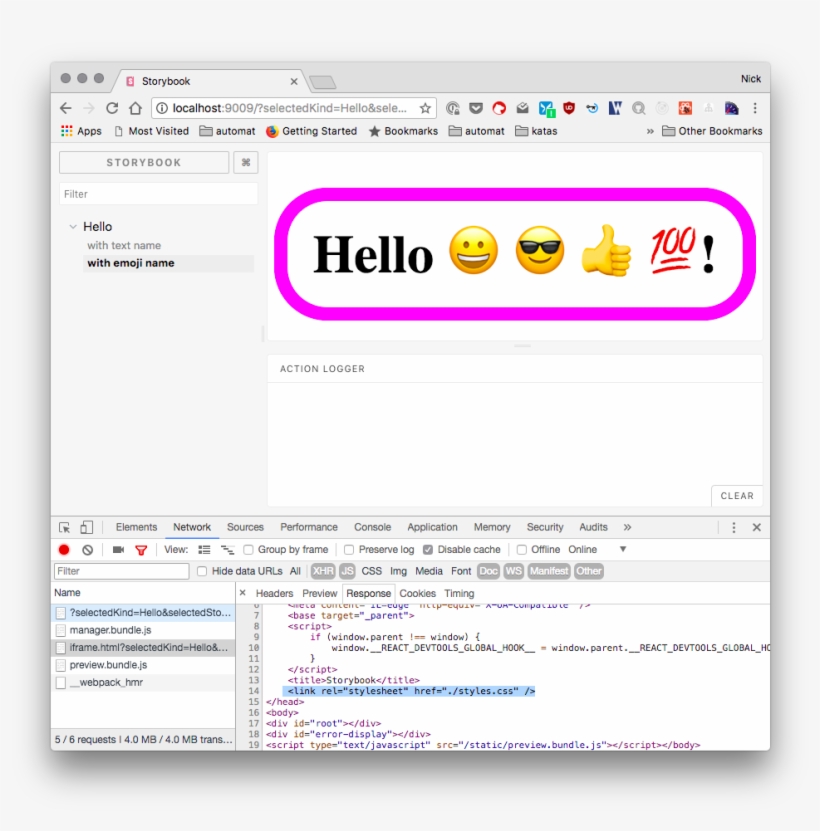Click the record network log button
This screenshot has width=820, height=831.
pos(64,550)
